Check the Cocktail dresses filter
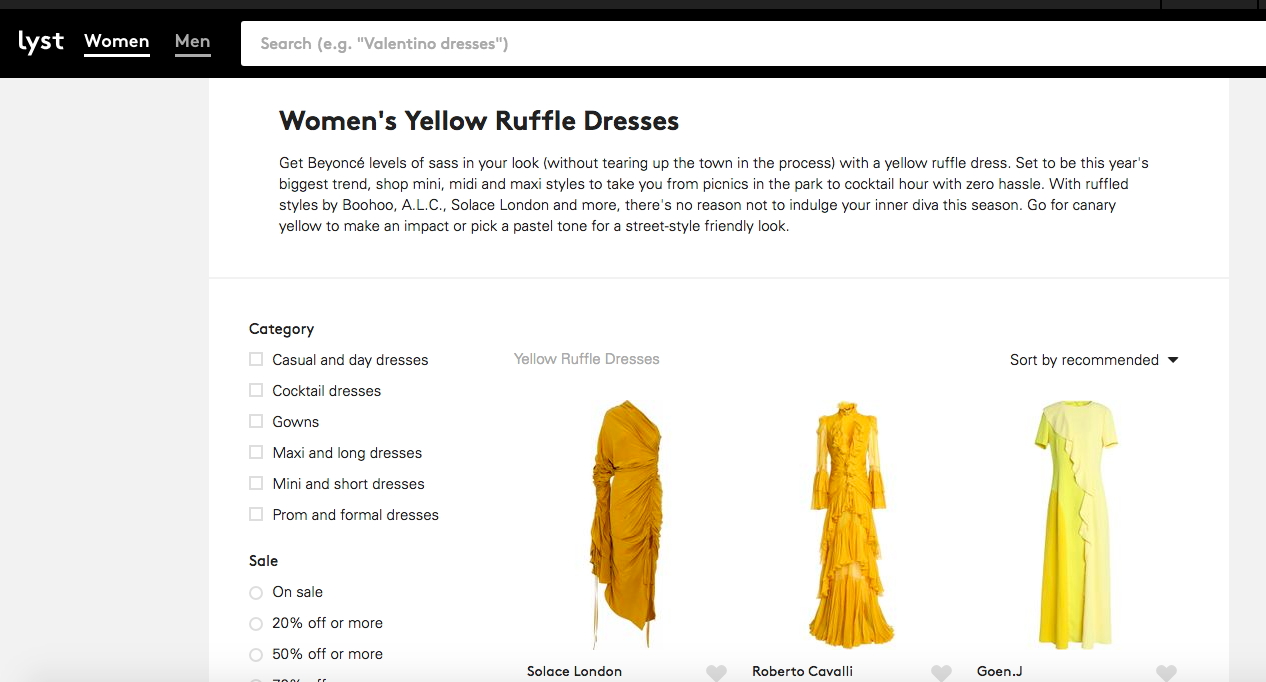The height and width of the screenshot is (682, 1266). pyautogui.click(x=256, y=390)
